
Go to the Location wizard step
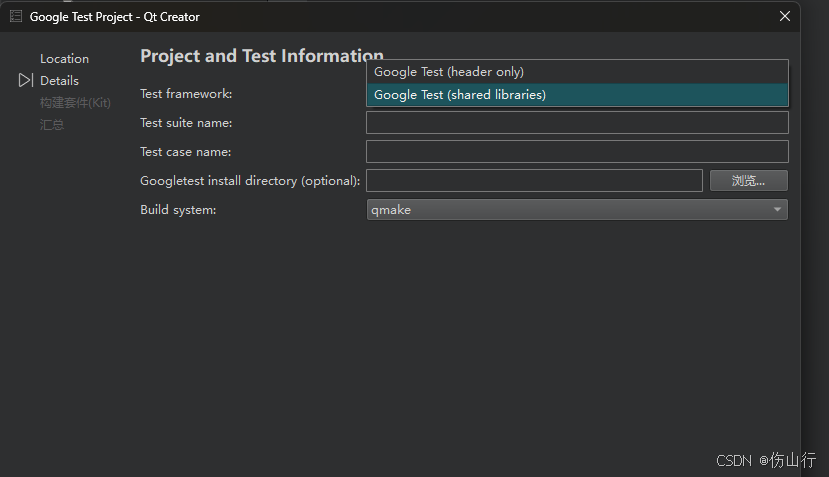(64, 58)
